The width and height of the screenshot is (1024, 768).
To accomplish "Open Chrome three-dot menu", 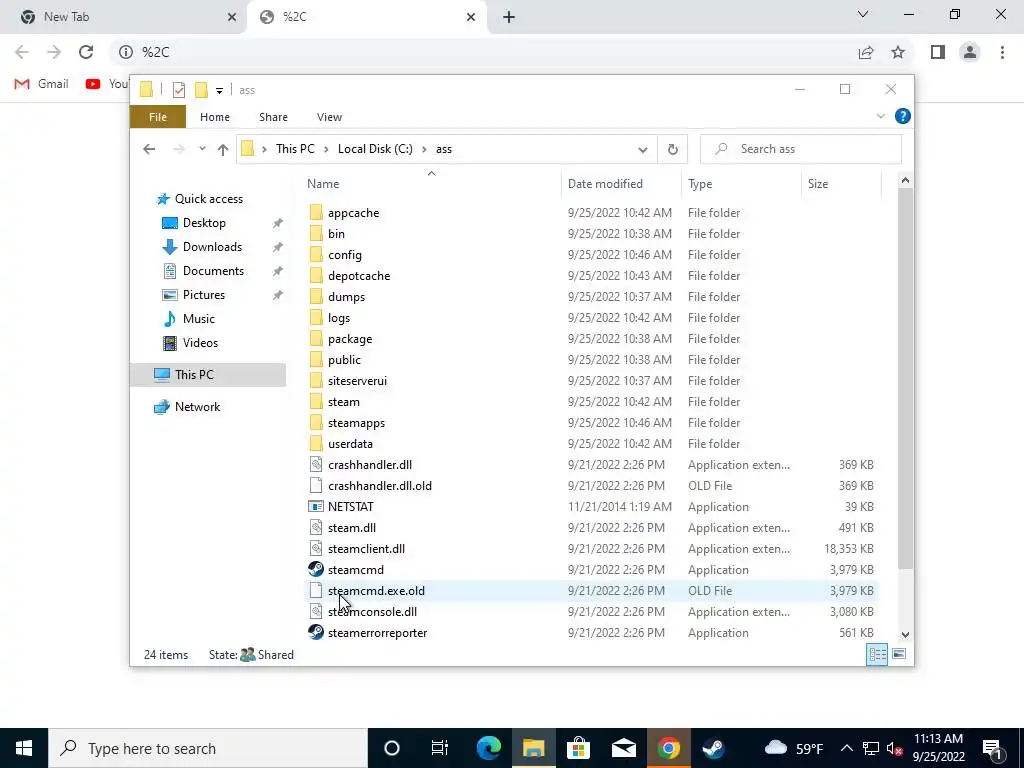I will coord(1002,52).
